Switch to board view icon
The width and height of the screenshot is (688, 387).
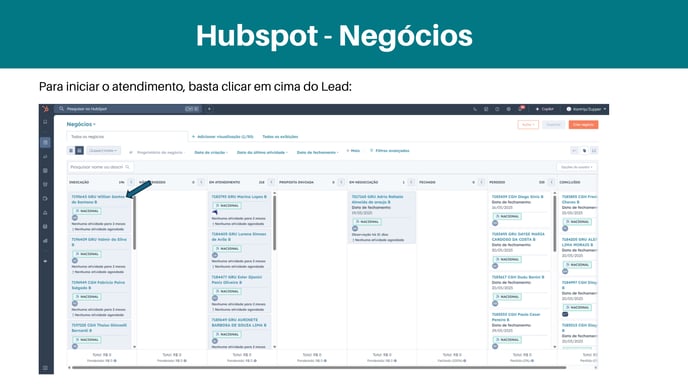(79, 150)
